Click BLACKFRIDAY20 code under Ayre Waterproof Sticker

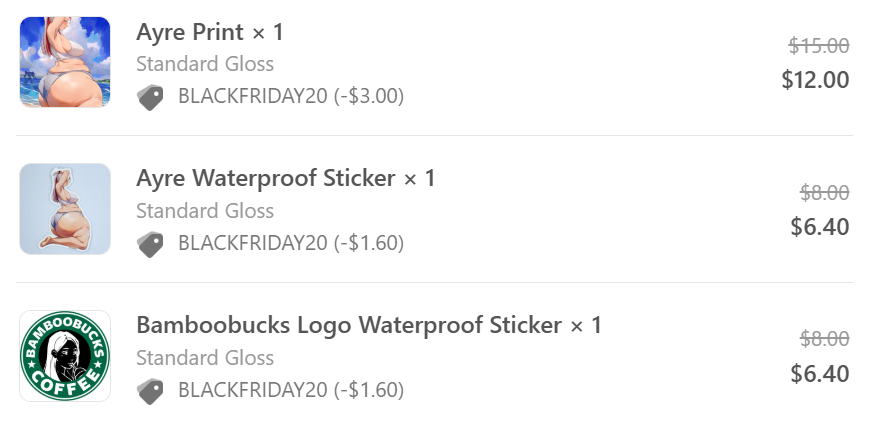(x=290, y=244)
